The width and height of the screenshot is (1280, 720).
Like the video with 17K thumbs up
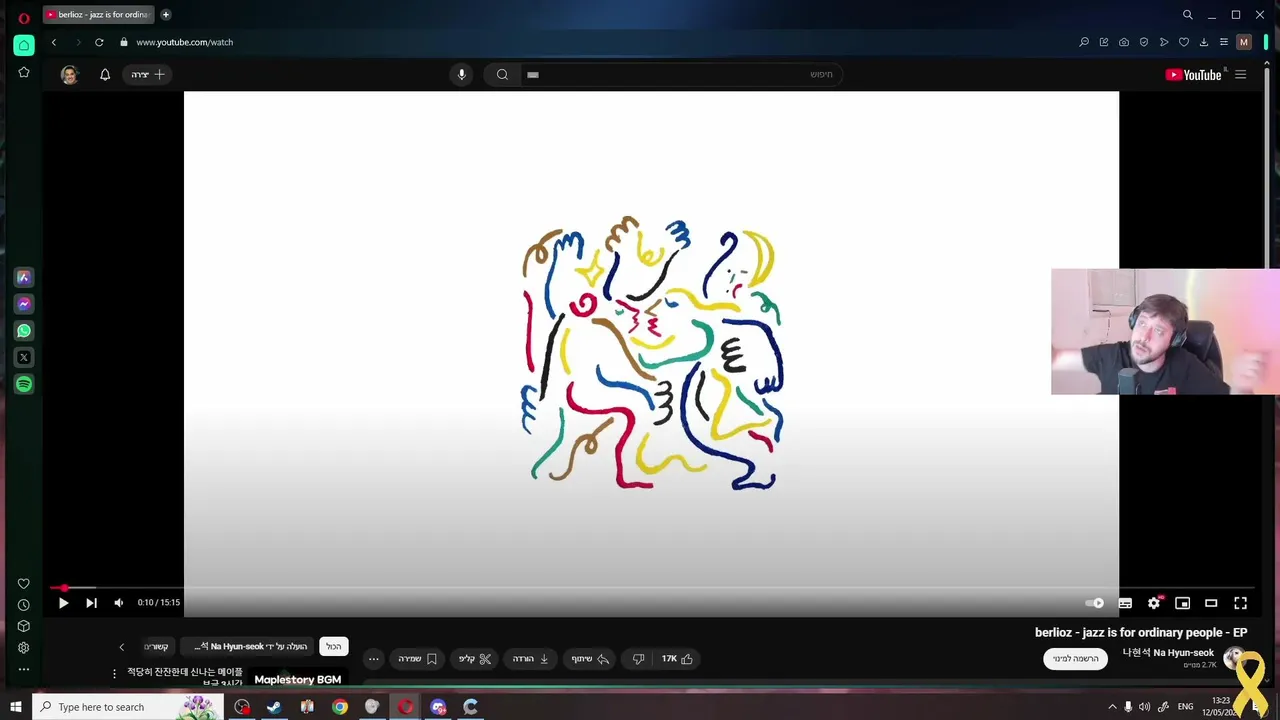coord(677,659)
